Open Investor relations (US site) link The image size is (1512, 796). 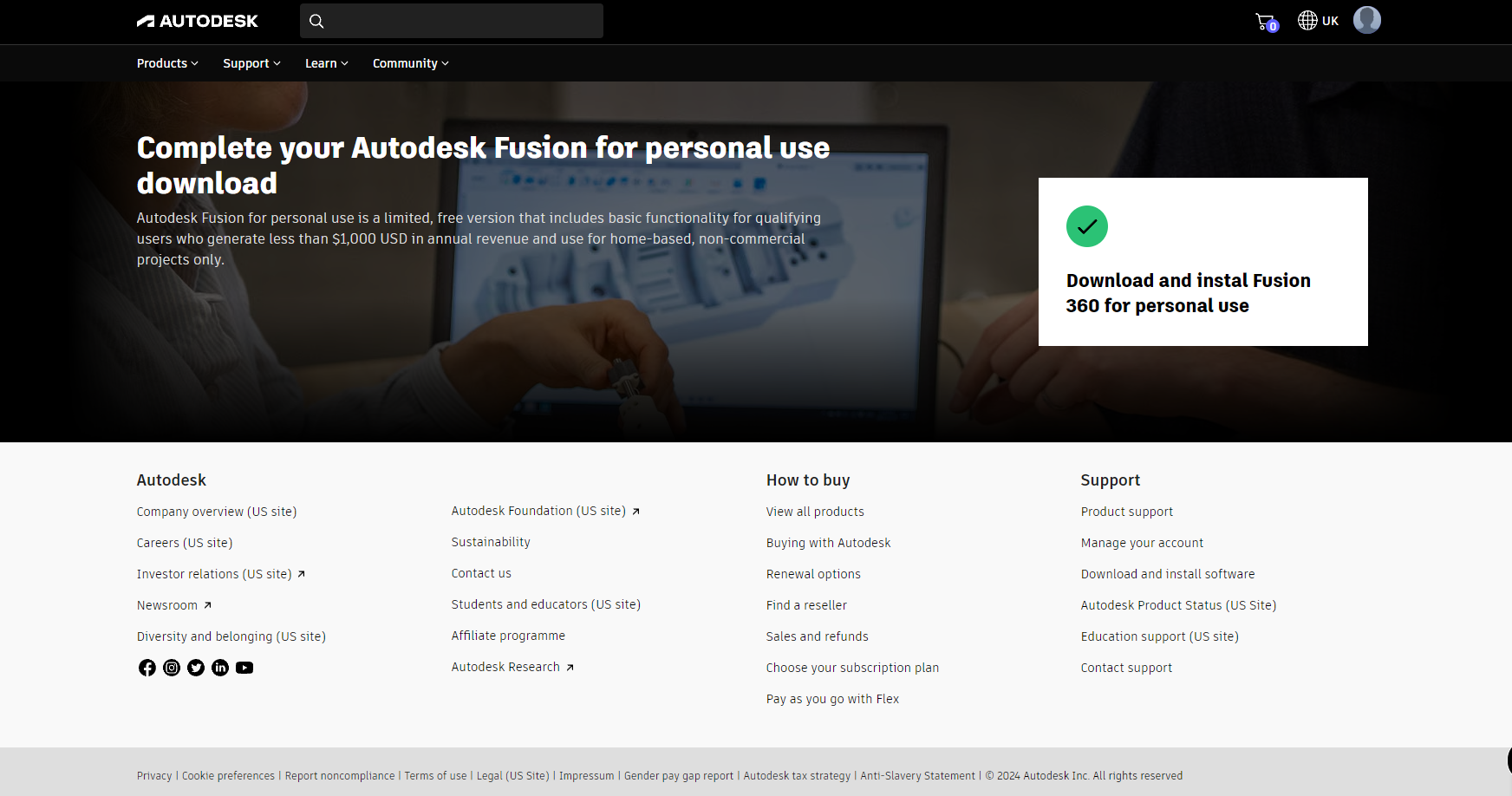(221, 574)
